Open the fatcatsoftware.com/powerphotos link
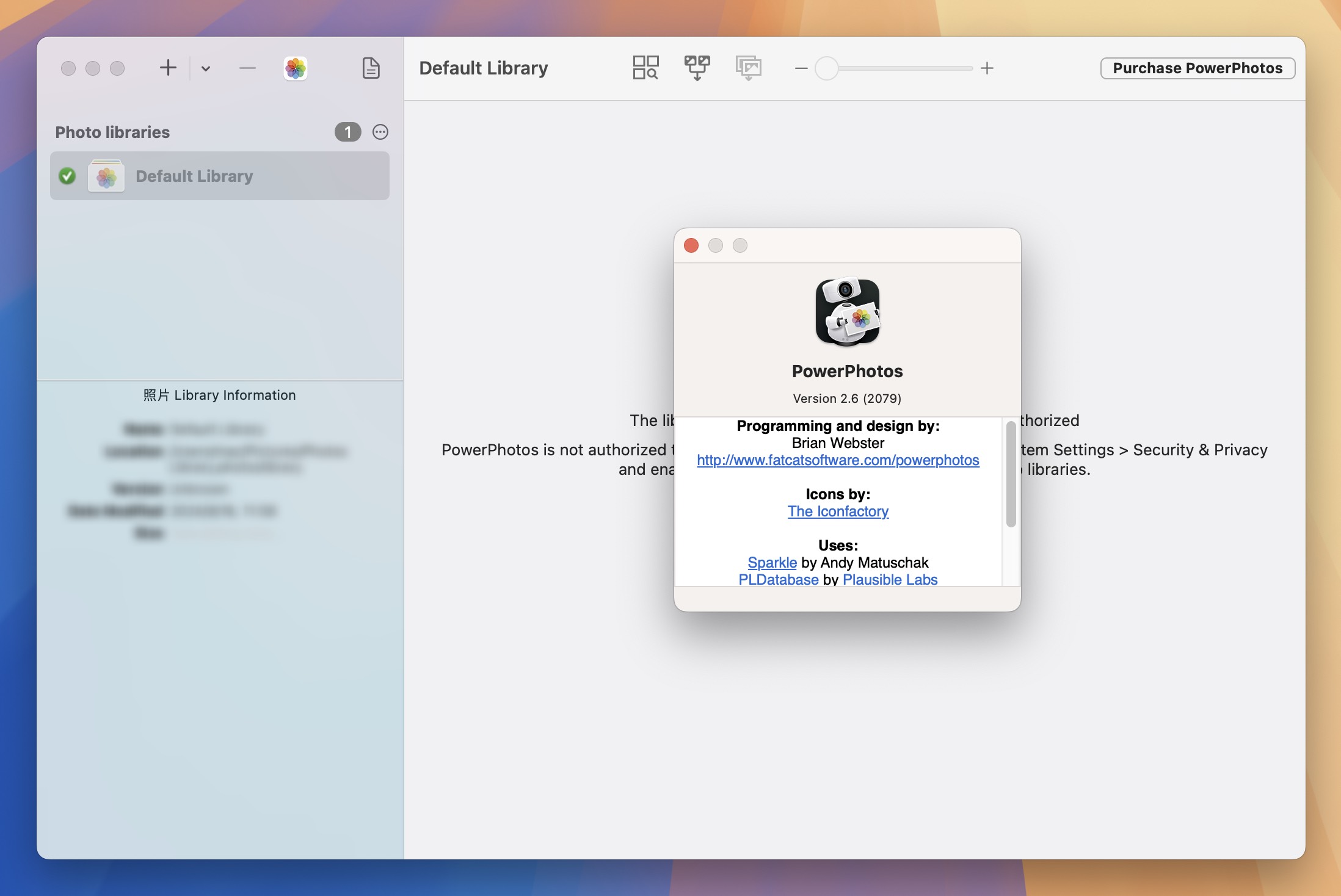 pyautogui.click(x=838, y=460)
